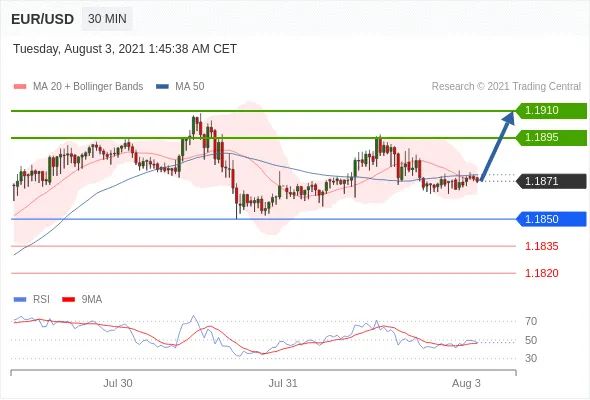Click the green 1.1910 resistance price tag
Viewport: 590px width, 400px height.
(551, 110)
